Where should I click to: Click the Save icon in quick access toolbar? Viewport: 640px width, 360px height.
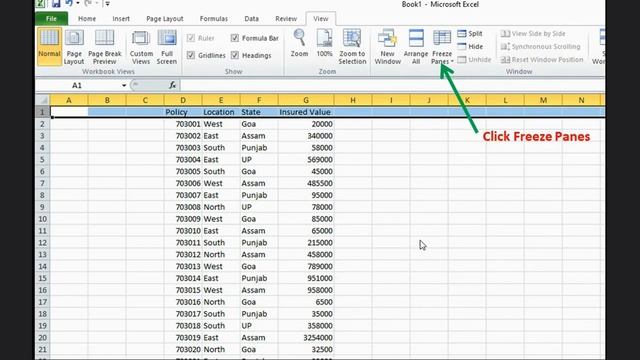click(56, 4)
